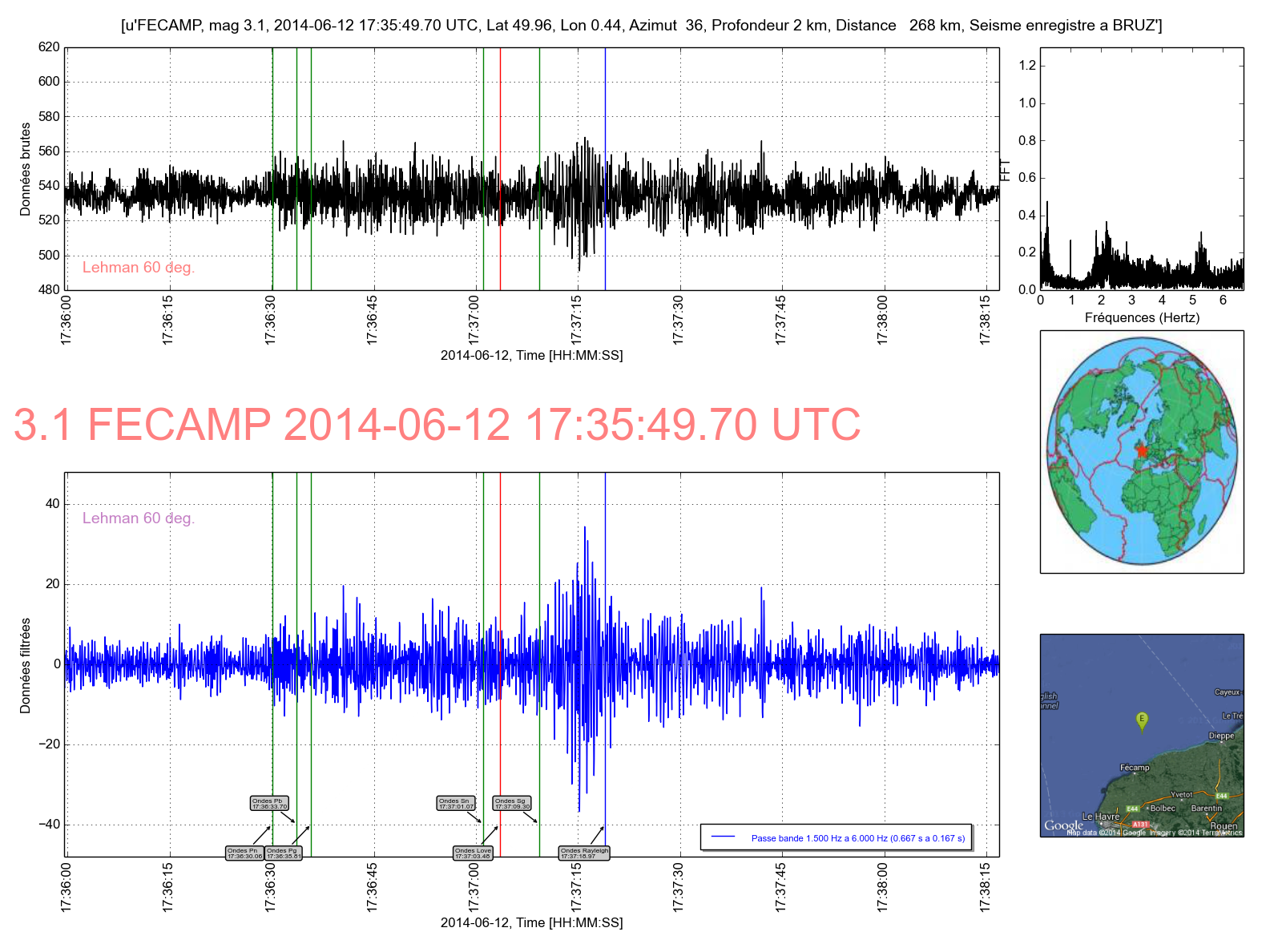
Task: Click the Ondes Pn annotation box
Action: [x=244, y=853]
